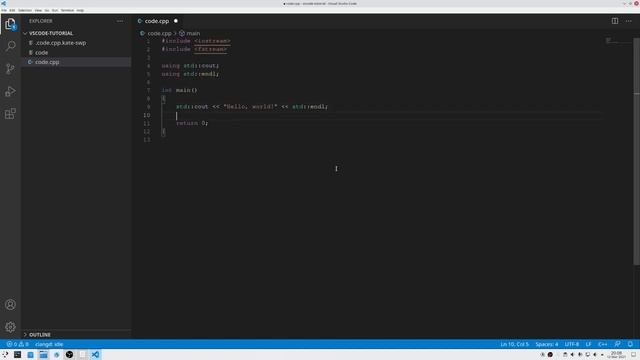Click the errors and warnings status indicator
Screen dimensions: 640x360
pos(17,344)
